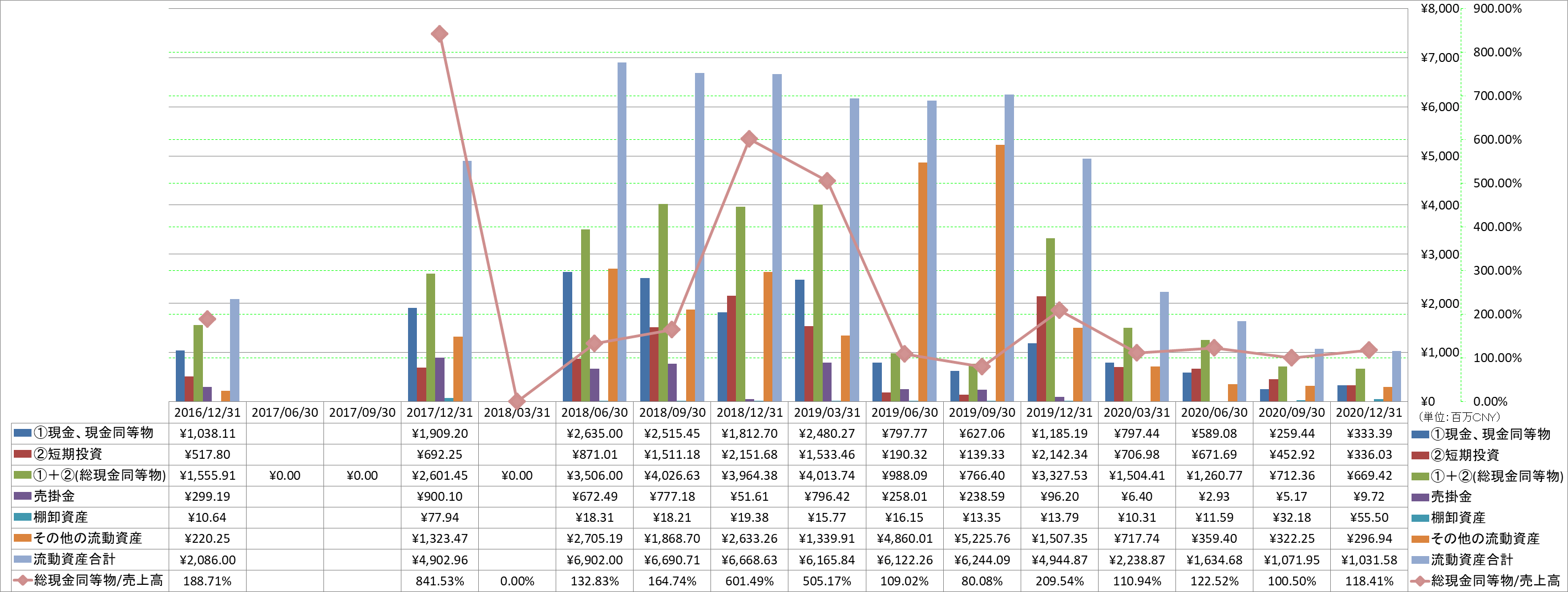Click the date header 2019/09/30

tap(982, 412)
